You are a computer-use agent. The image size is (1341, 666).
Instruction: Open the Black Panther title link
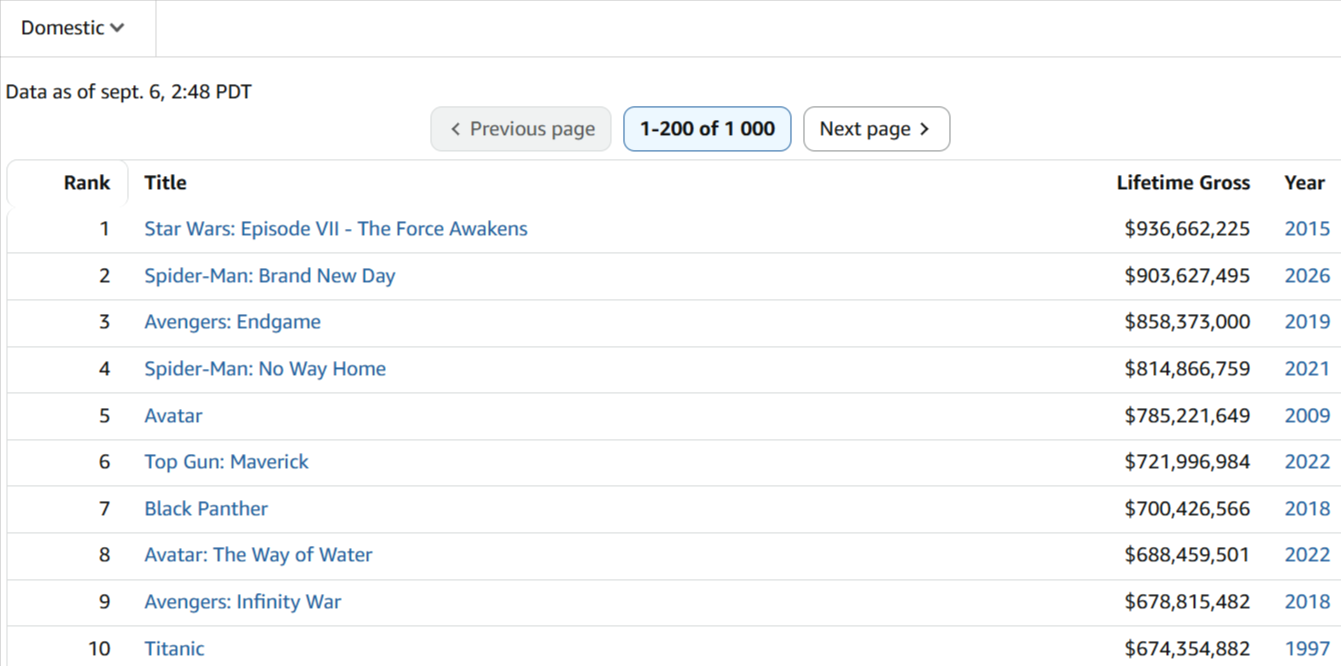click(x=206, y=509)
